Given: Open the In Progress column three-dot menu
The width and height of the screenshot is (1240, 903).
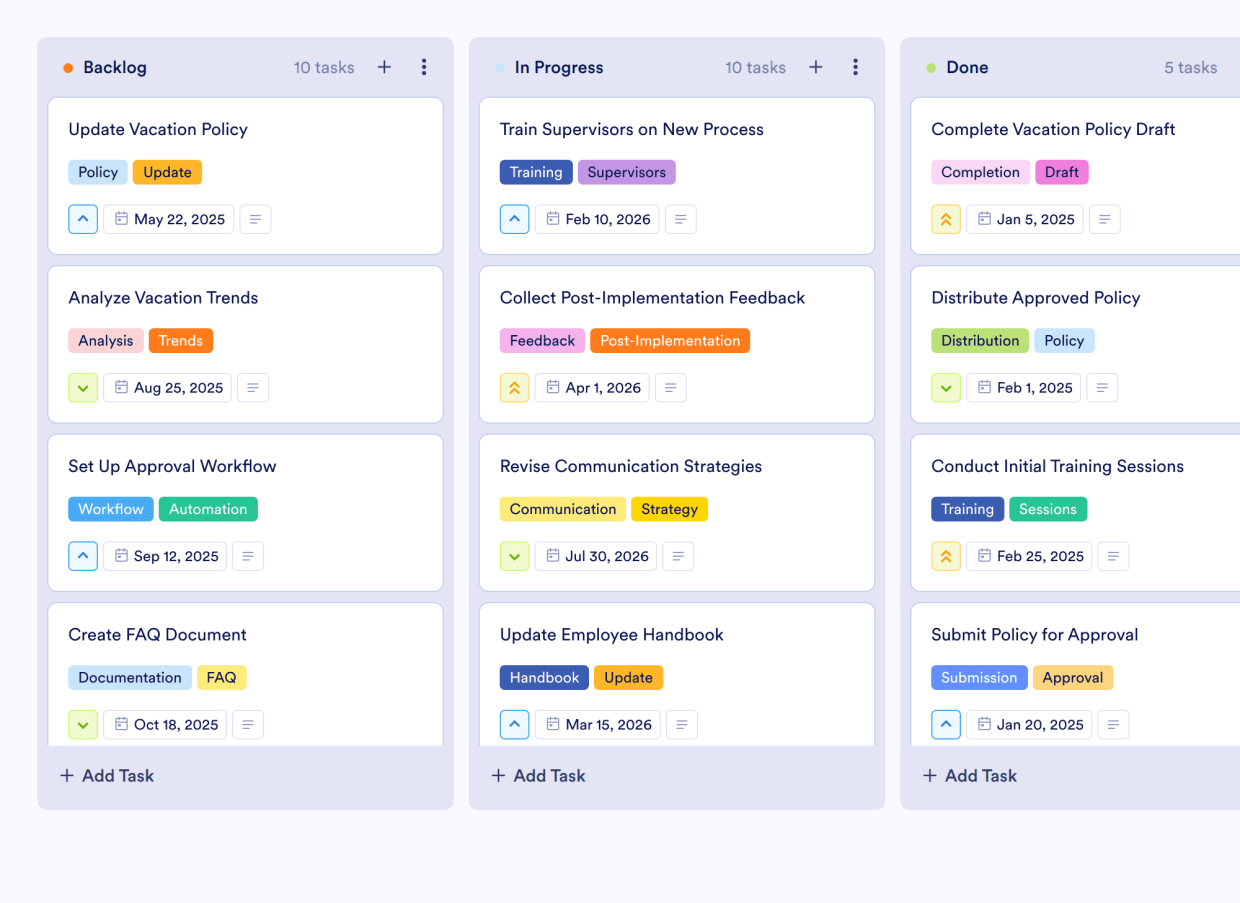Looking at the screenshot, I should pos(855,67).
